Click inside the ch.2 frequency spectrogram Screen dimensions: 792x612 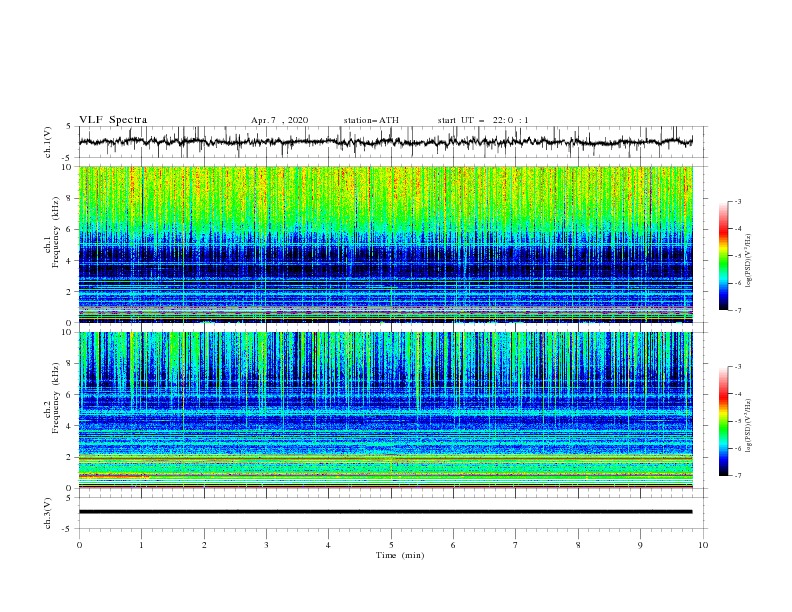coord(385,410)
